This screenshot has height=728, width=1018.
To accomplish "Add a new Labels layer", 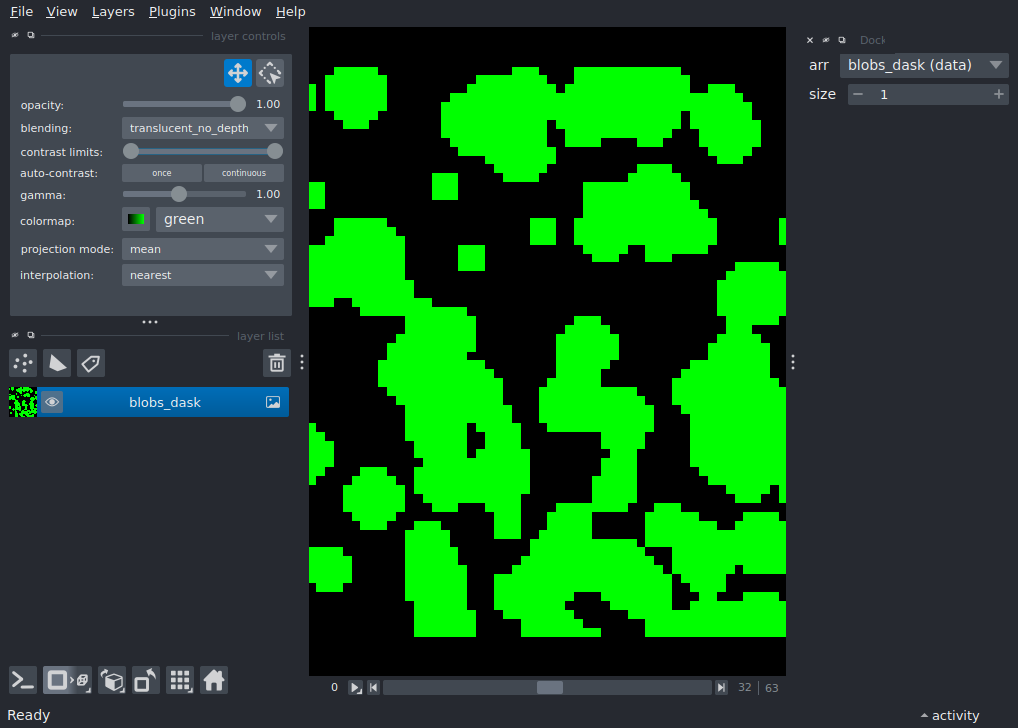I will coord(90,363).
